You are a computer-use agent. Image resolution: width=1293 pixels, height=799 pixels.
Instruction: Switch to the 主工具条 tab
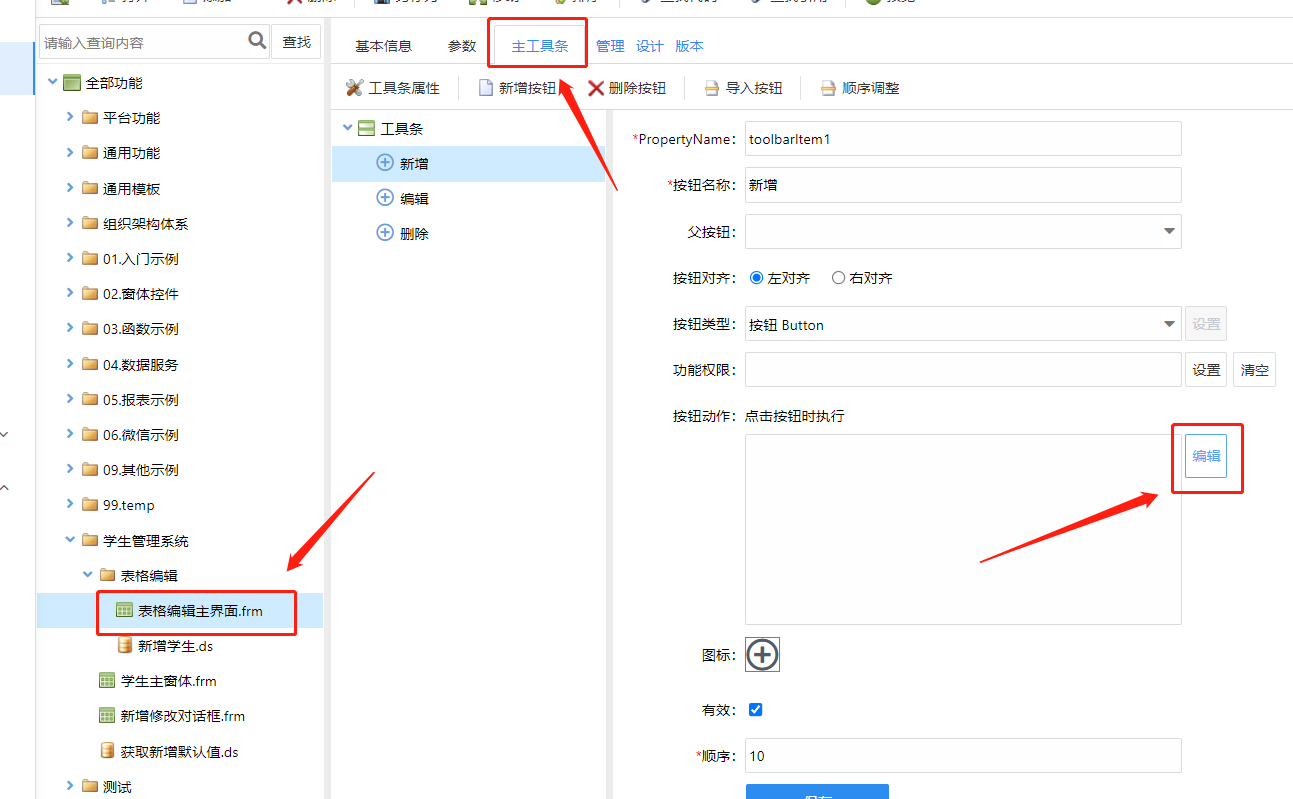coord(540,46)
